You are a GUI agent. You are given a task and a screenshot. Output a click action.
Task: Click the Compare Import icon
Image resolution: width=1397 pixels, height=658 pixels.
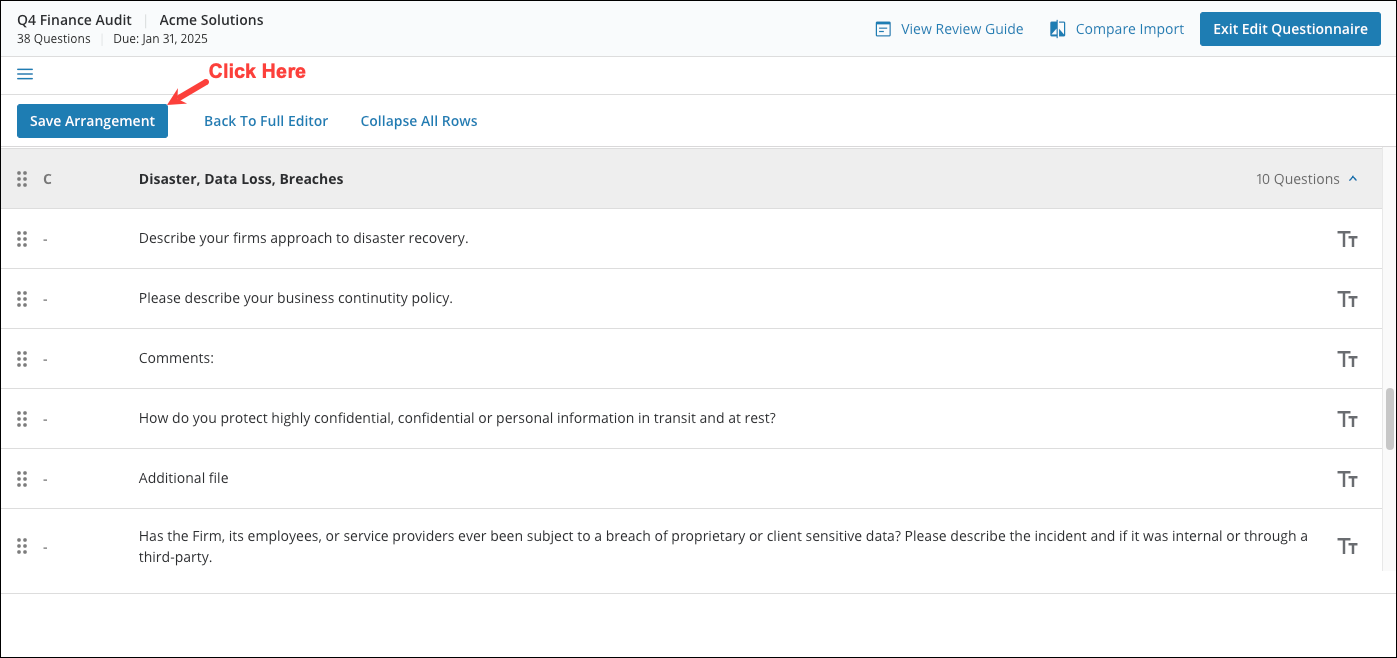1057,28
